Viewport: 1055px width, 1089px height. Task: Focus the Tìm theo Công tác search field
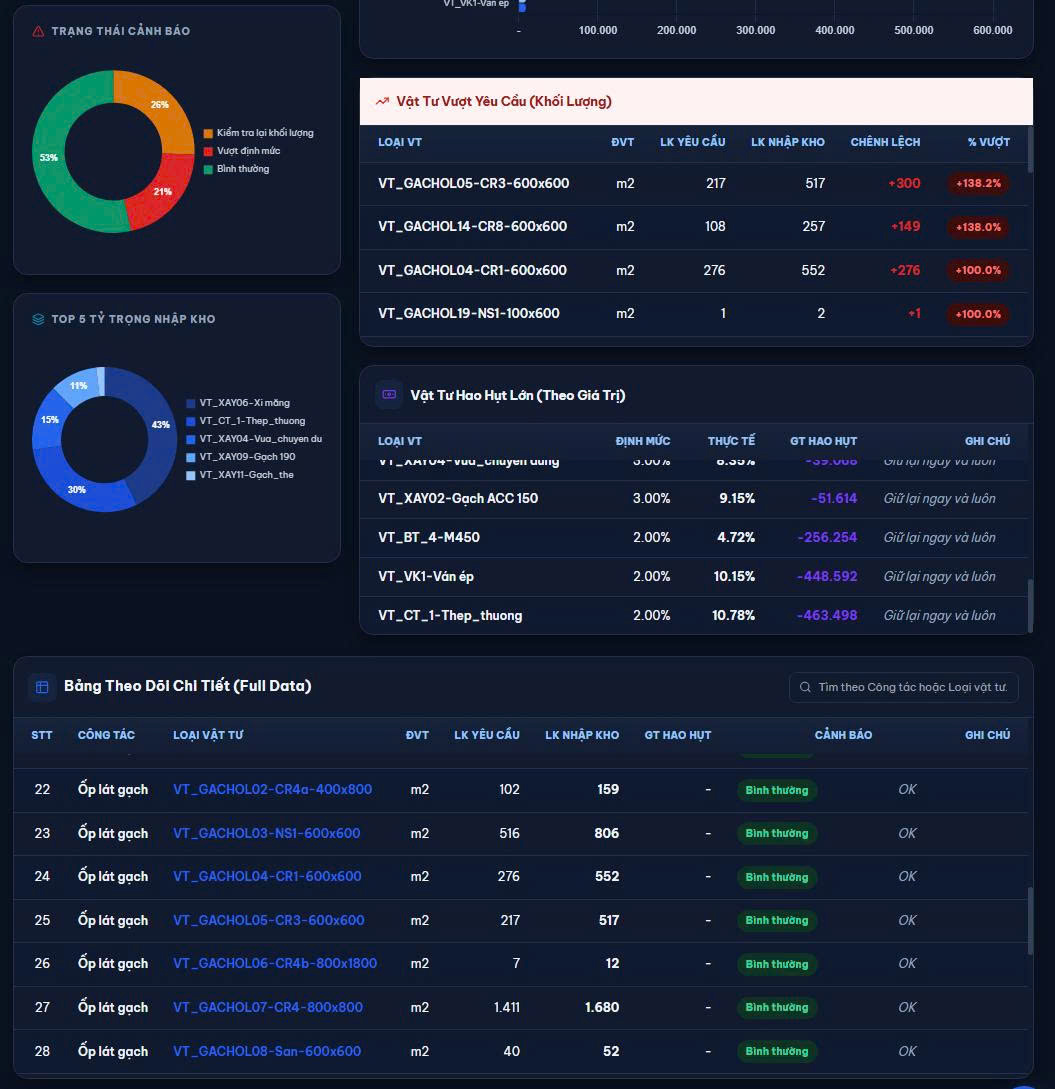904,688
